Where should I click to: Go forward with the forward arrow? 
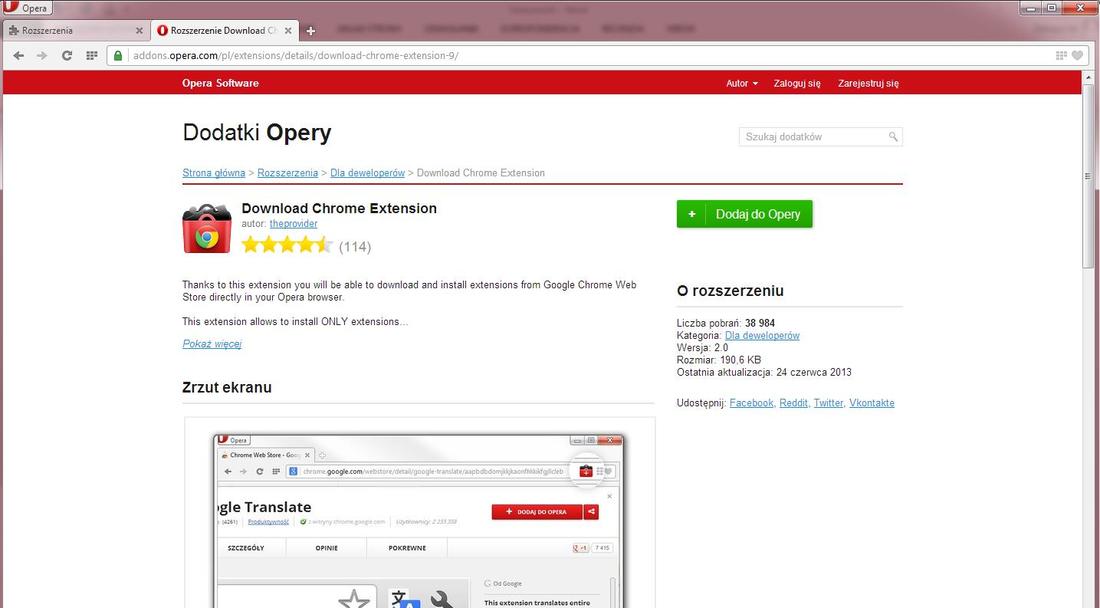pos(42,55)
